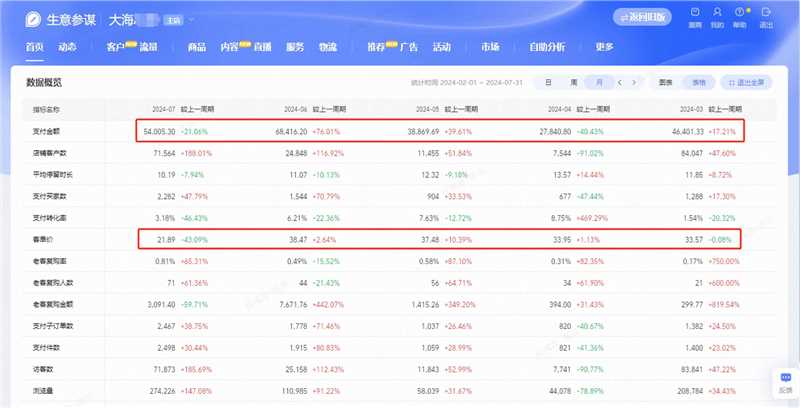800x408 pixels.
Task: Click the 2024-05 column header
Action: click(428, 109)
